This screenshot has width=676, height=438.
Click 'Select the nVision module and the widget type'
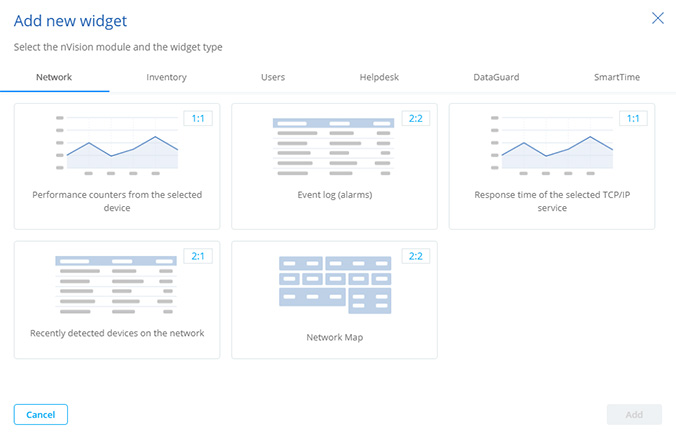[118, 47]
